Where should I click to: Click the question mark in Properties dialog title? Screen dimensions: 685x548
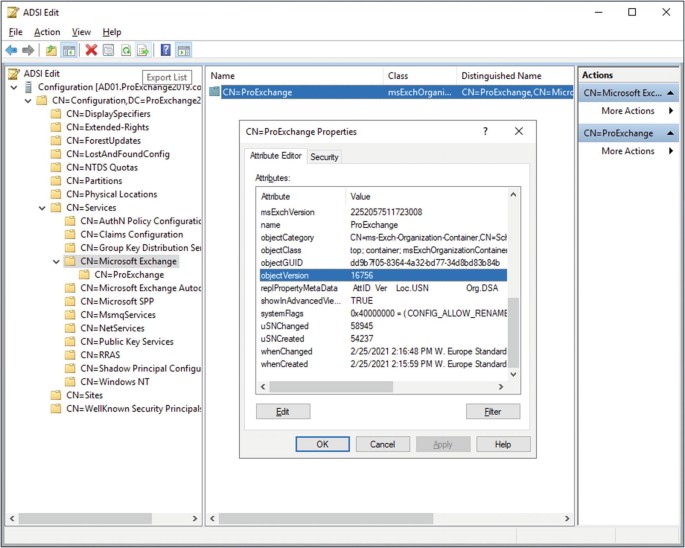[x=485, y=131]
